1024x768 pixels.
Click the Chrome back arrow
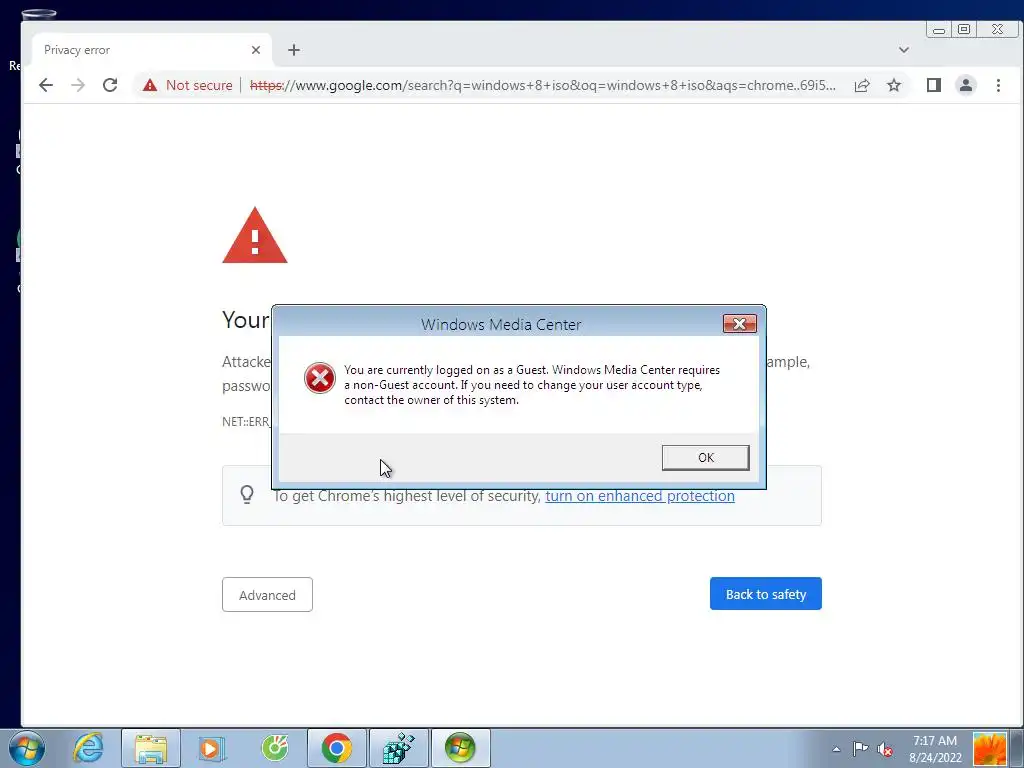(x=46, y=85)
